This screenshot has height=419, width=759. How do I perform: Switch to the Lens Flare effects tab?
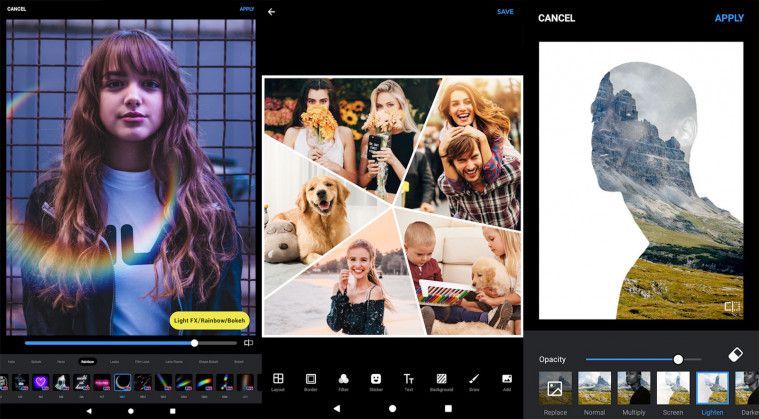pos(174,361)
